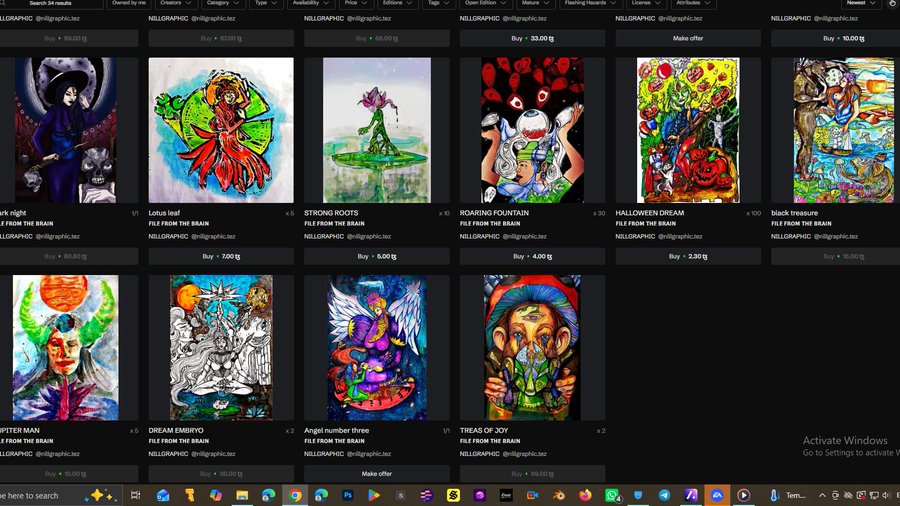Open Photoshop from the taskbar

[348, 495]
